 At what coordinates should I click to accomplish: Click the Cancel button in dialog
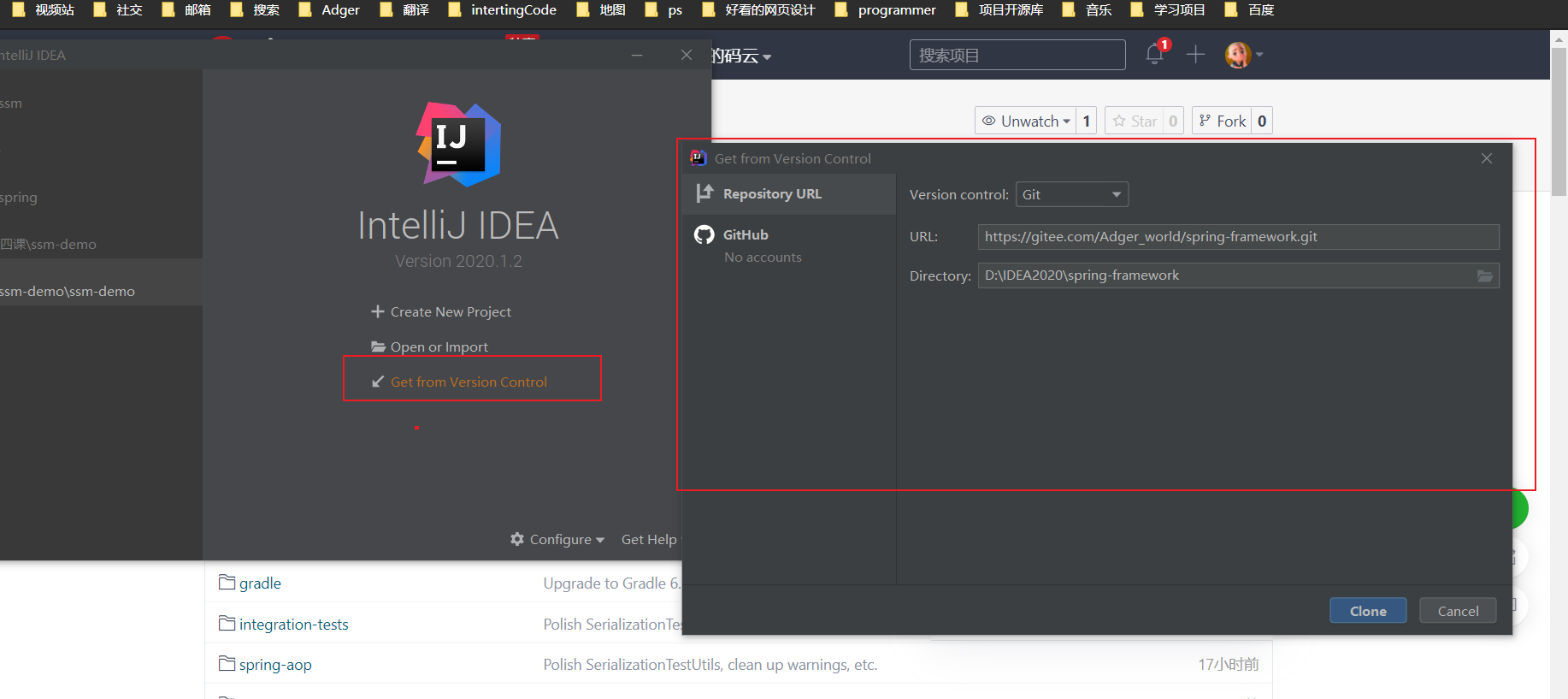[x=1458, y=611]
